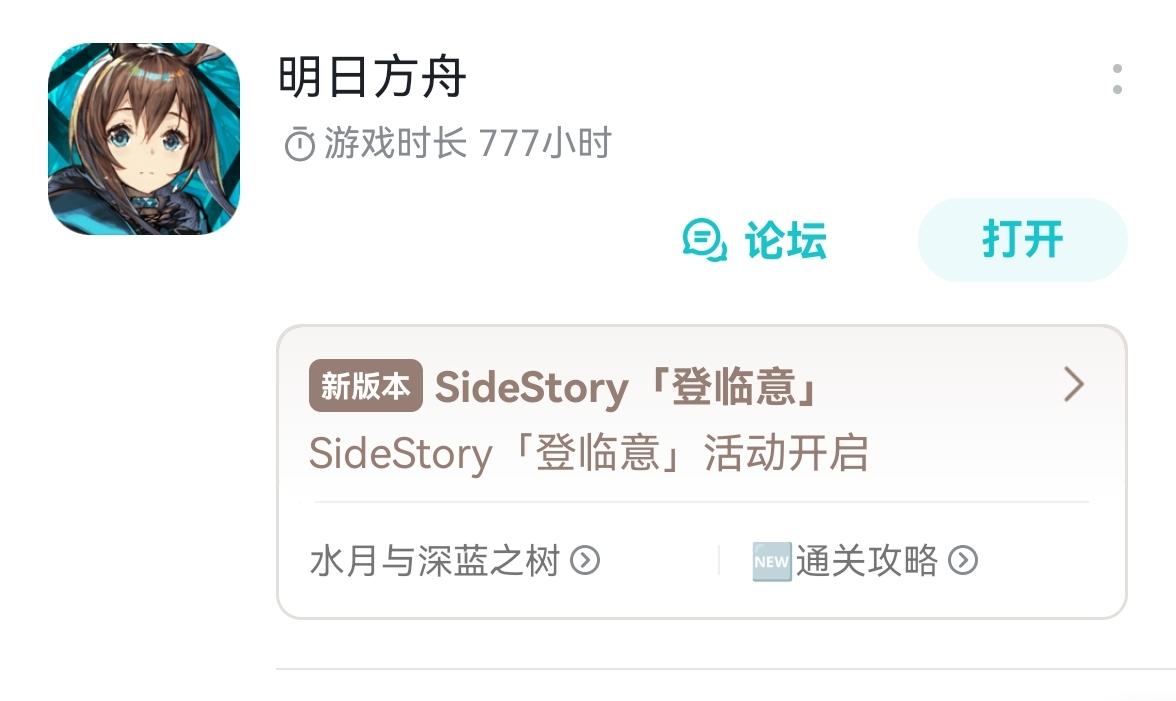This screenshot has height=701, width=1176.
Task: Click the NEW badge icon before 通关攻略
Action: 771,561
